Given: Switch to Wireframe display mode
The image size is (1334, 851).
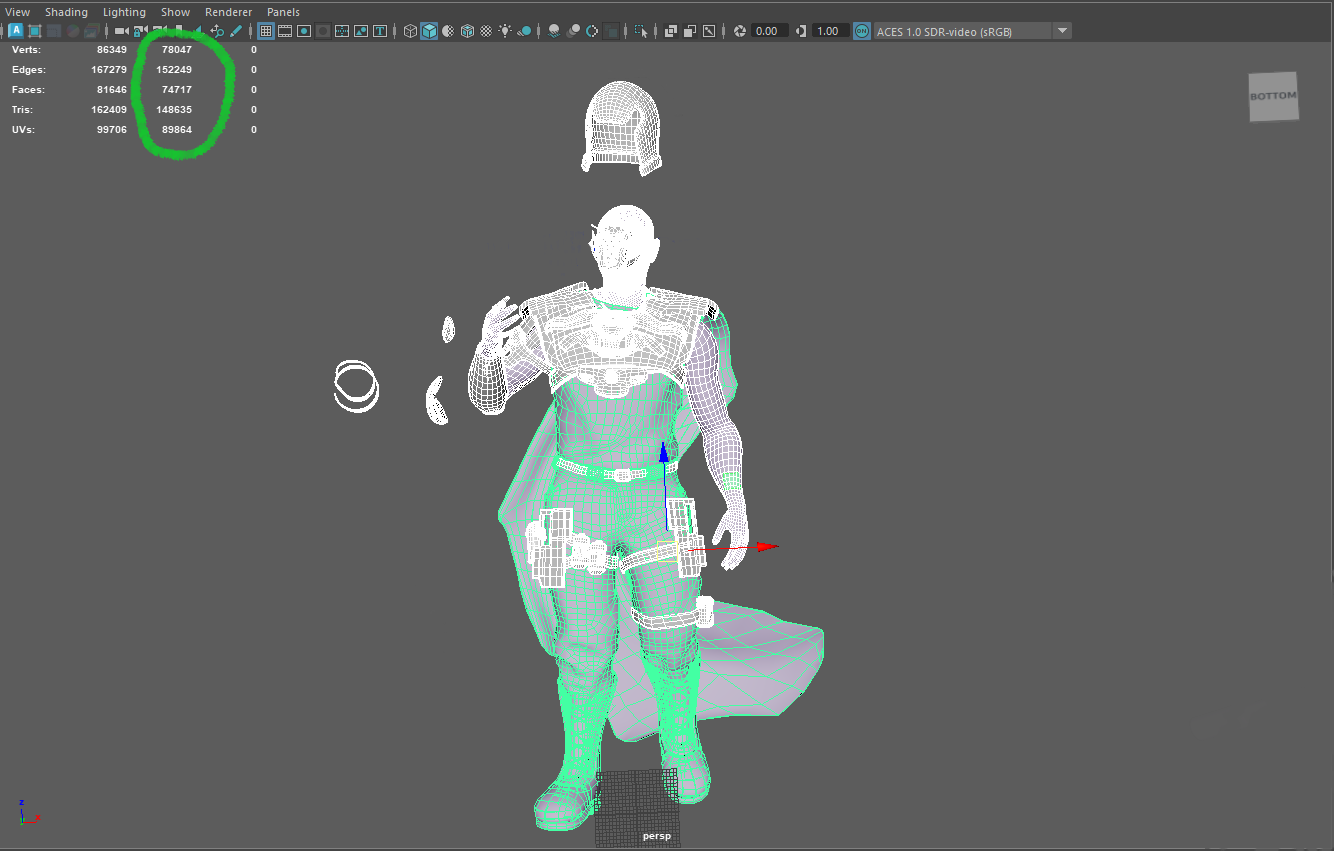Looking at the screenshot, I should pyautogui.click(x=410, y=31).
